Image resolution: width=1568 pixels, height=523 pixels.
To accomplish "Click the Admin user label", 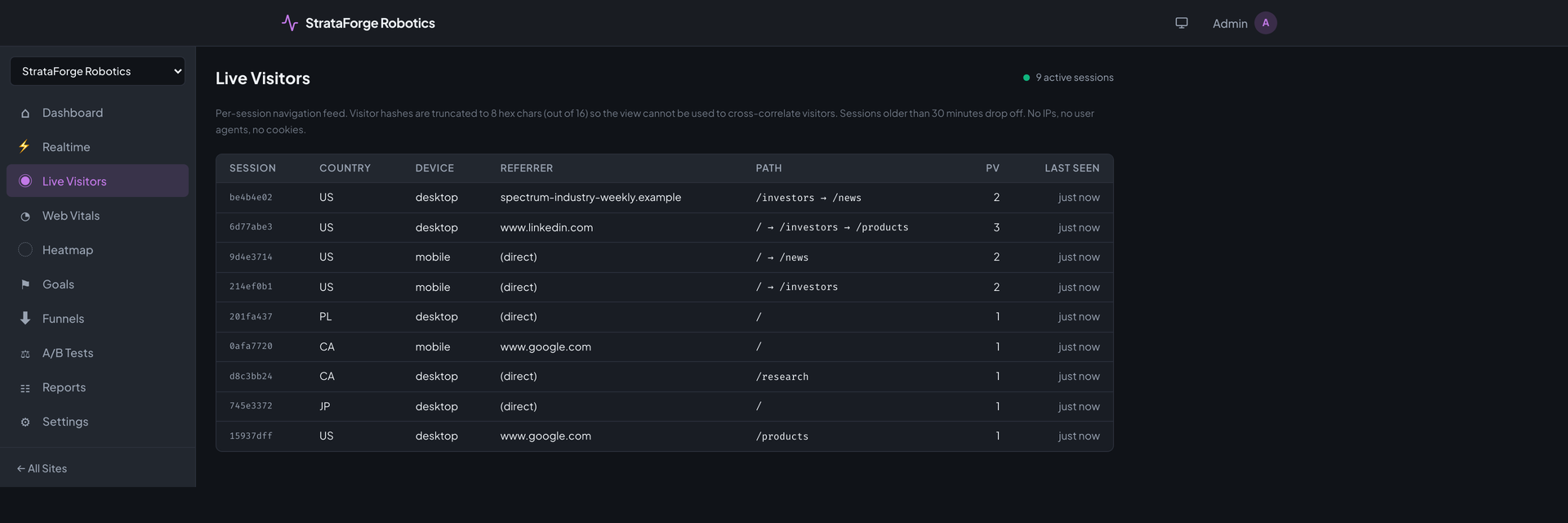I will [1230, 24].
